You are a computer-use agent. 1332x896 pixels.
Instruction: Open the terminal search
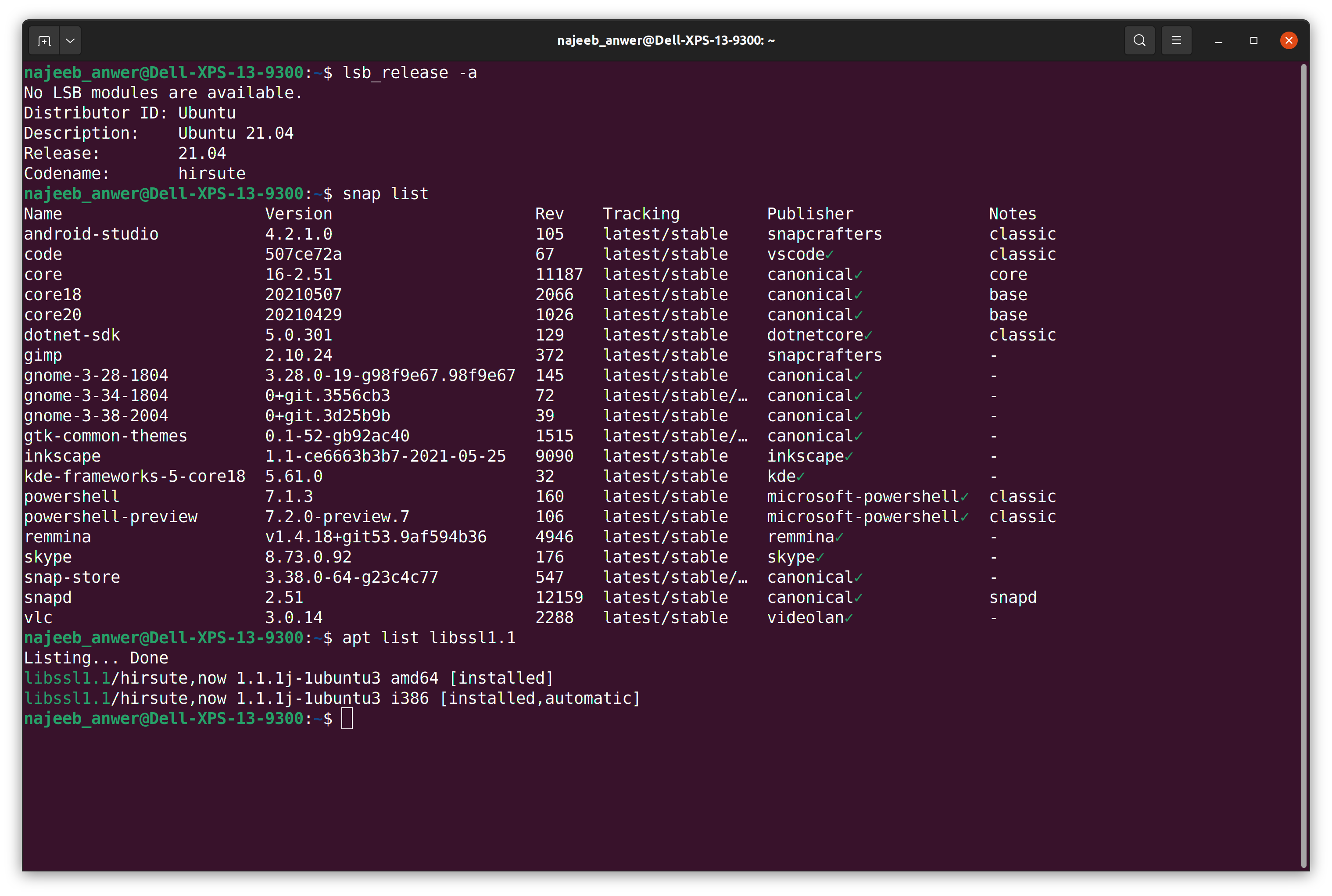click(x=1139, y=40)
